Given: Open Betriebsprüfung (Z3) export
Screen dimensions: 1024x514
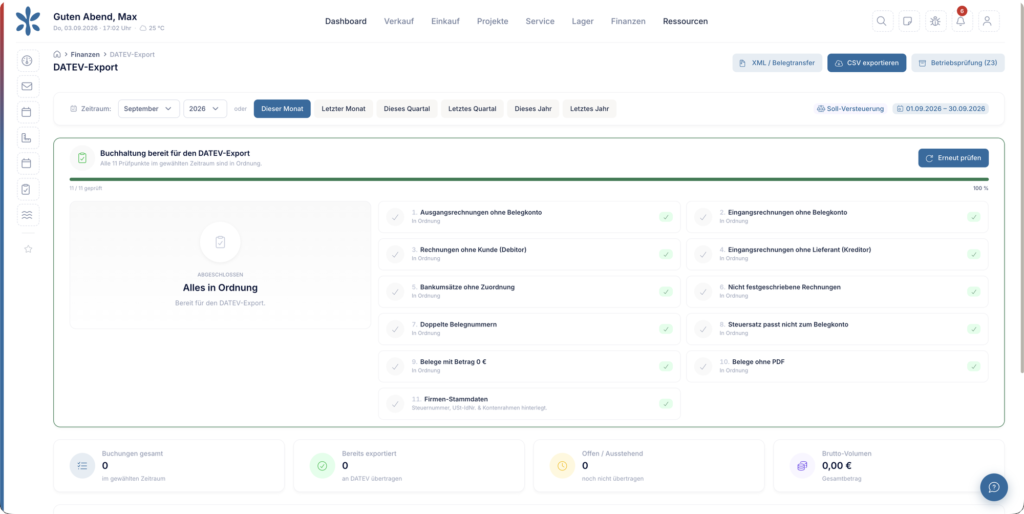Looking at the screenshot, I should coord(958,63).
